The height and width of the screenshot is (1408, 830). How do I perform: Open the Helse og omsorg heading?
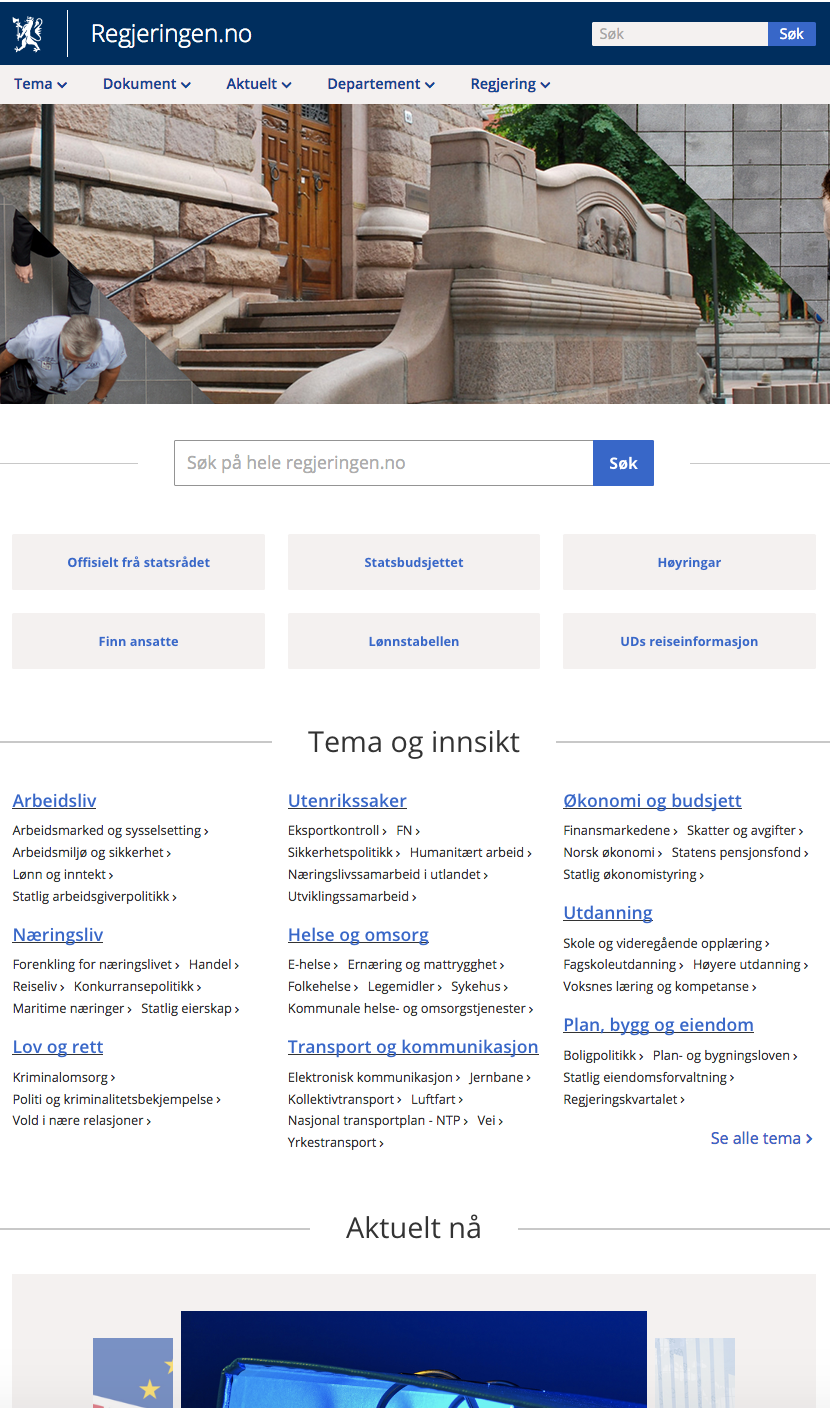358,935
